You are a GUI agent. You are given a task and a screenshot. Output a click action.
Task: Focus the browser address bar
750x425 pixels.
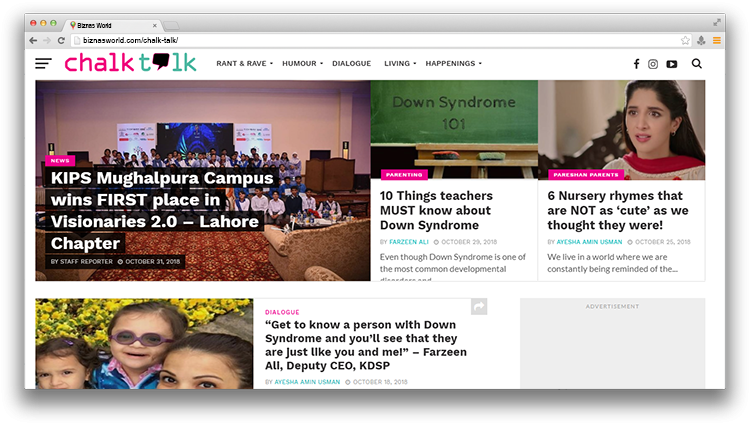coord(378,40)
